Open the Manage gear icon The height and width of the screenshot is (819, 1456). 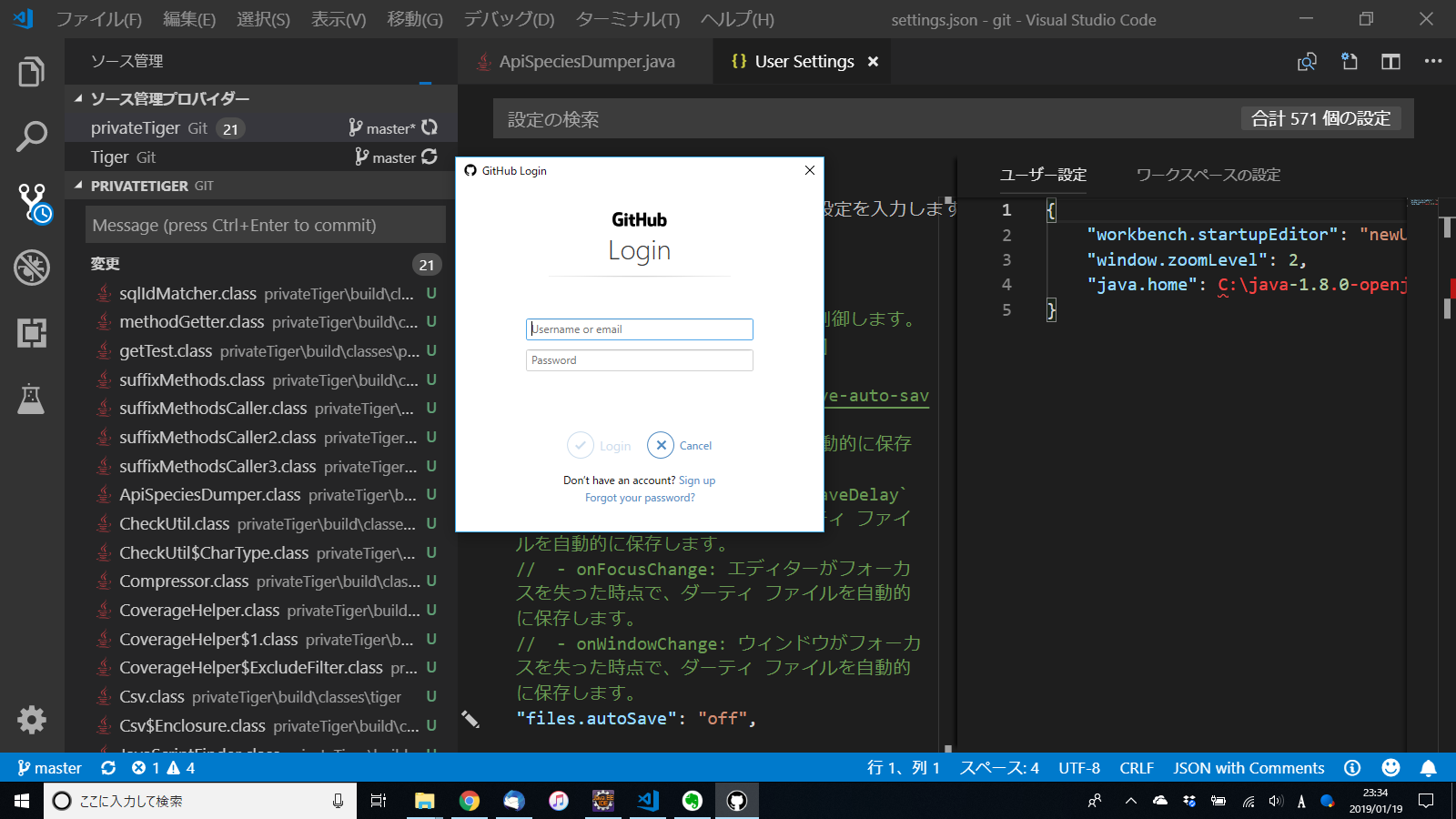coord(32,720)
